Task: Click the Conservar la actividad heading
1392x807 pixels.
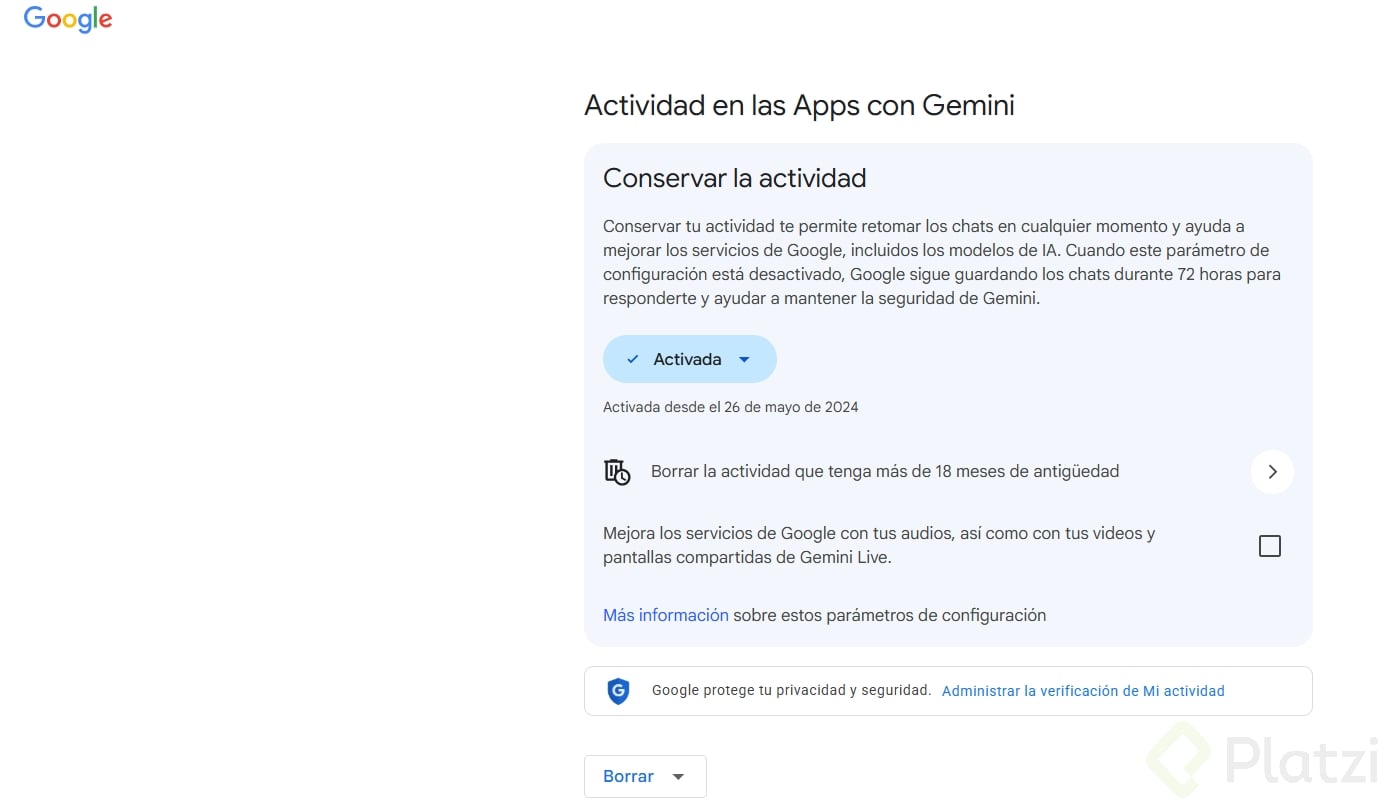Action: point(735,178)
